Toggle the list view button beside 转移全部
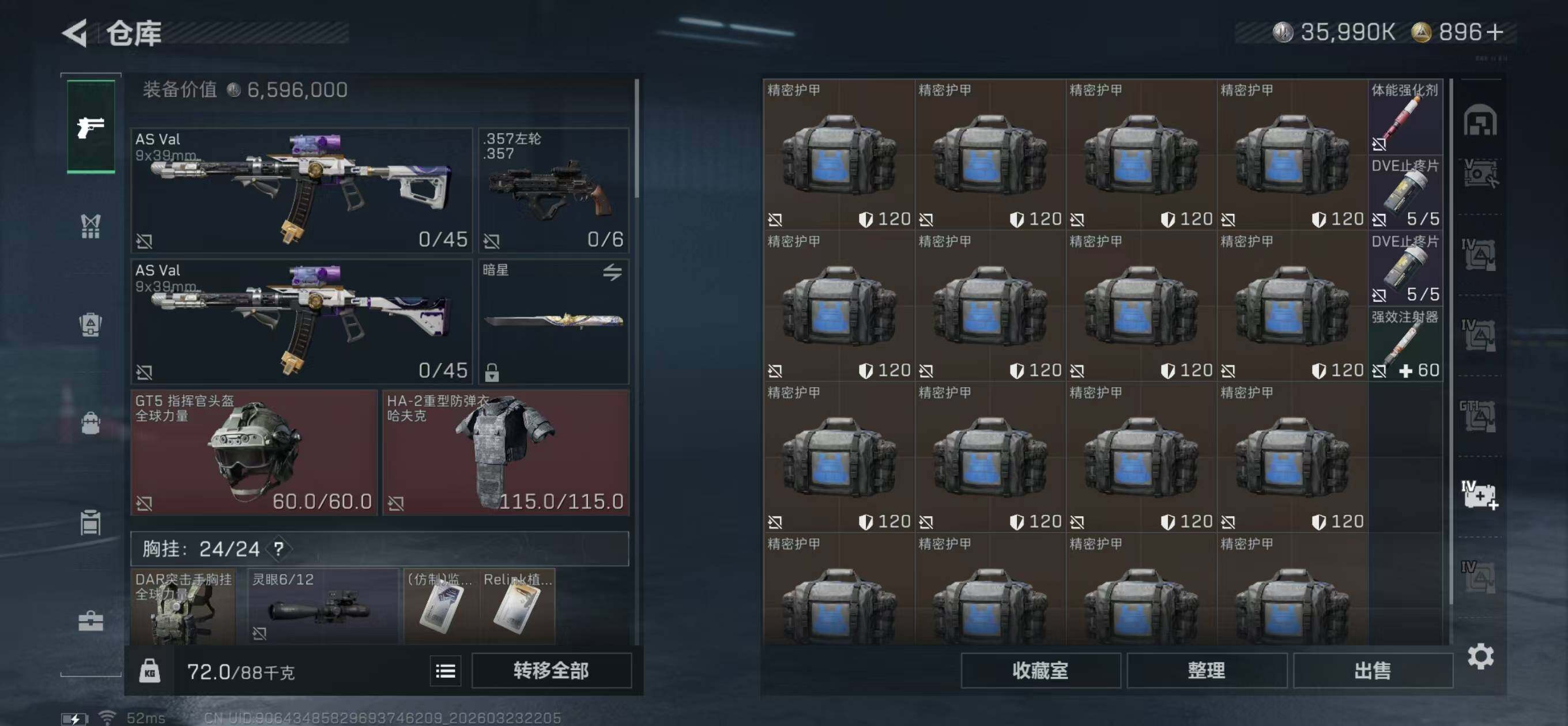This screenshot has width=1568, height=726. click(446, 671)
